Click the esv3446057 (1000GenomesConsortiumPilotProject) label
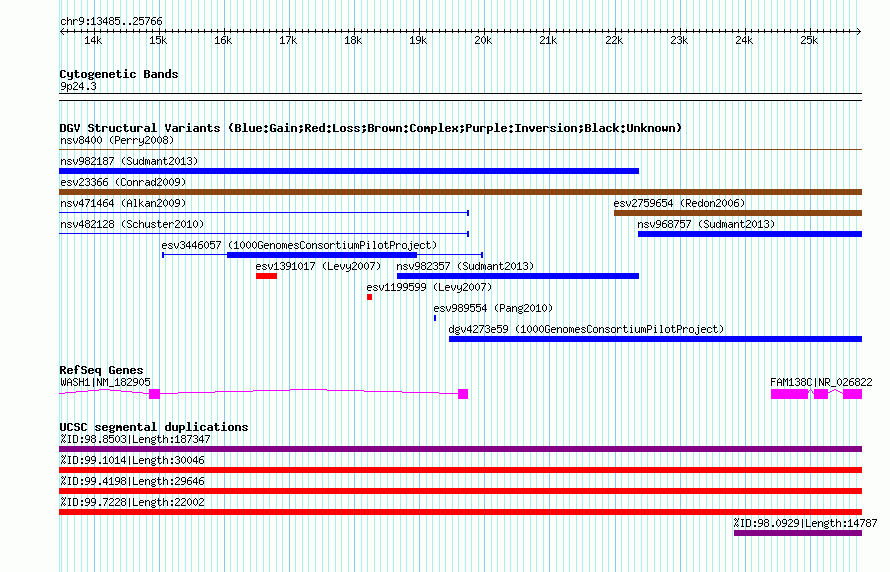 pyautogui.click(x=299, y=245)
